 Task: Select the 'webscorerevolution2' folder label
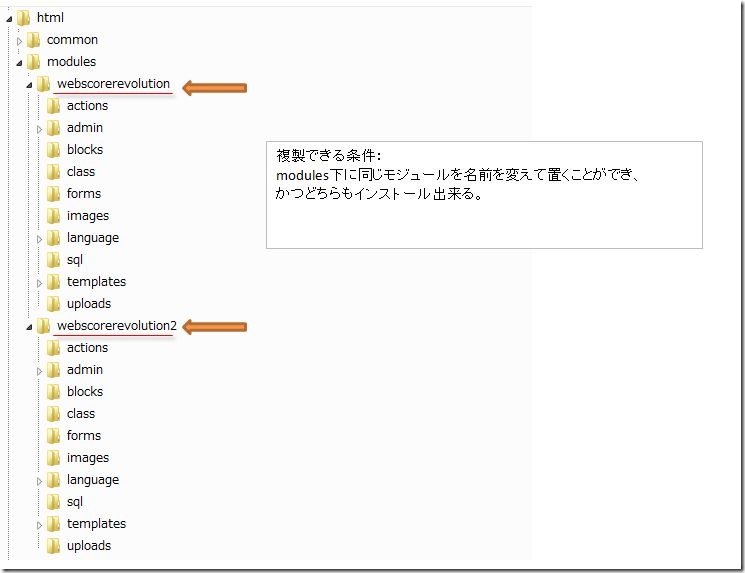click(117, 325)
